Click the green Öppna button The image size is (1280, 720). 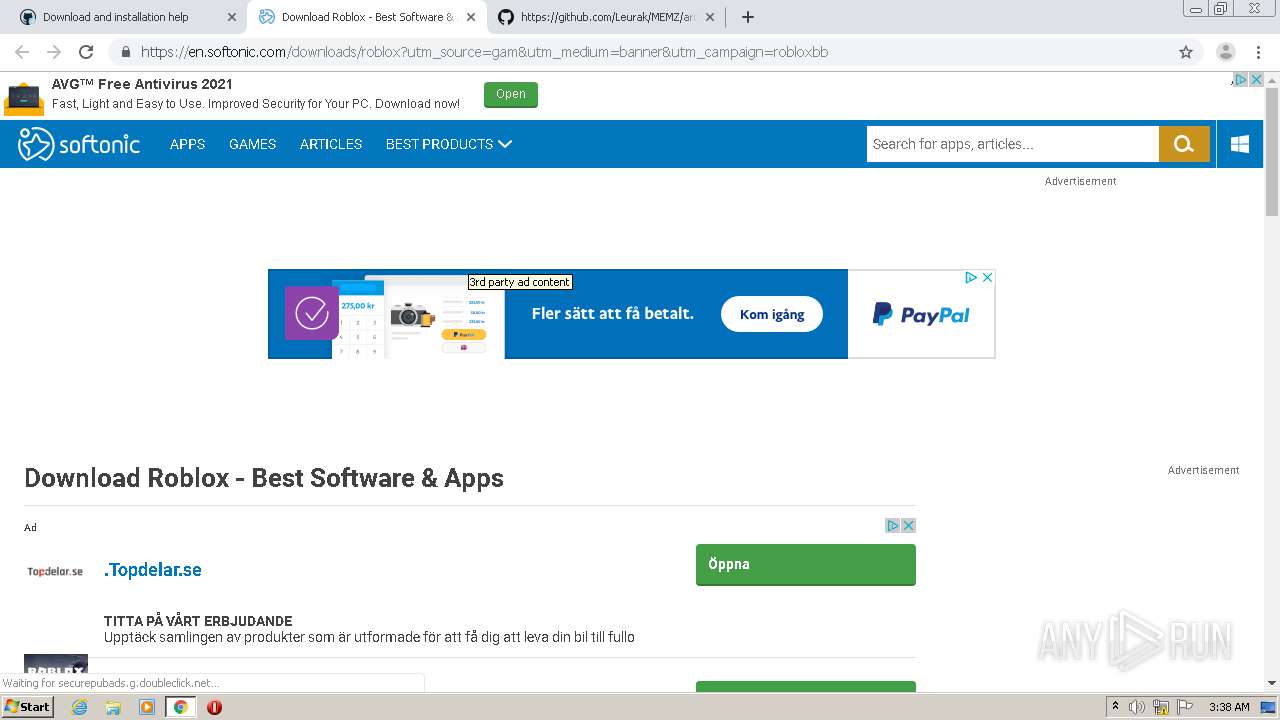[806, 564]
